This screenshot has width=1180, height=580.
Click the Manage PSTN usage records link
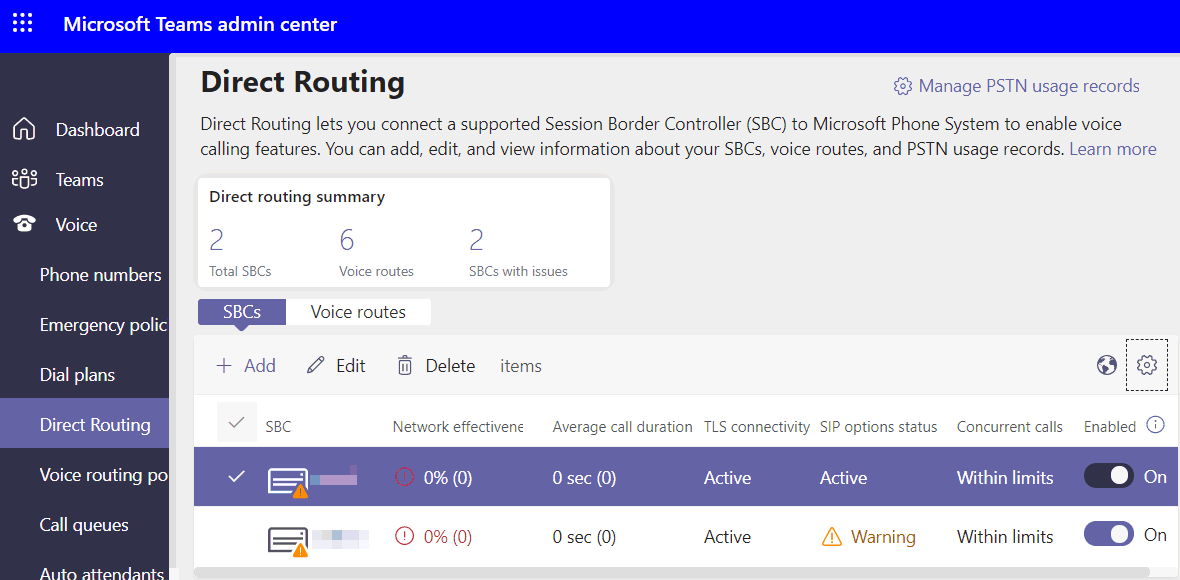pos(1029,86)
